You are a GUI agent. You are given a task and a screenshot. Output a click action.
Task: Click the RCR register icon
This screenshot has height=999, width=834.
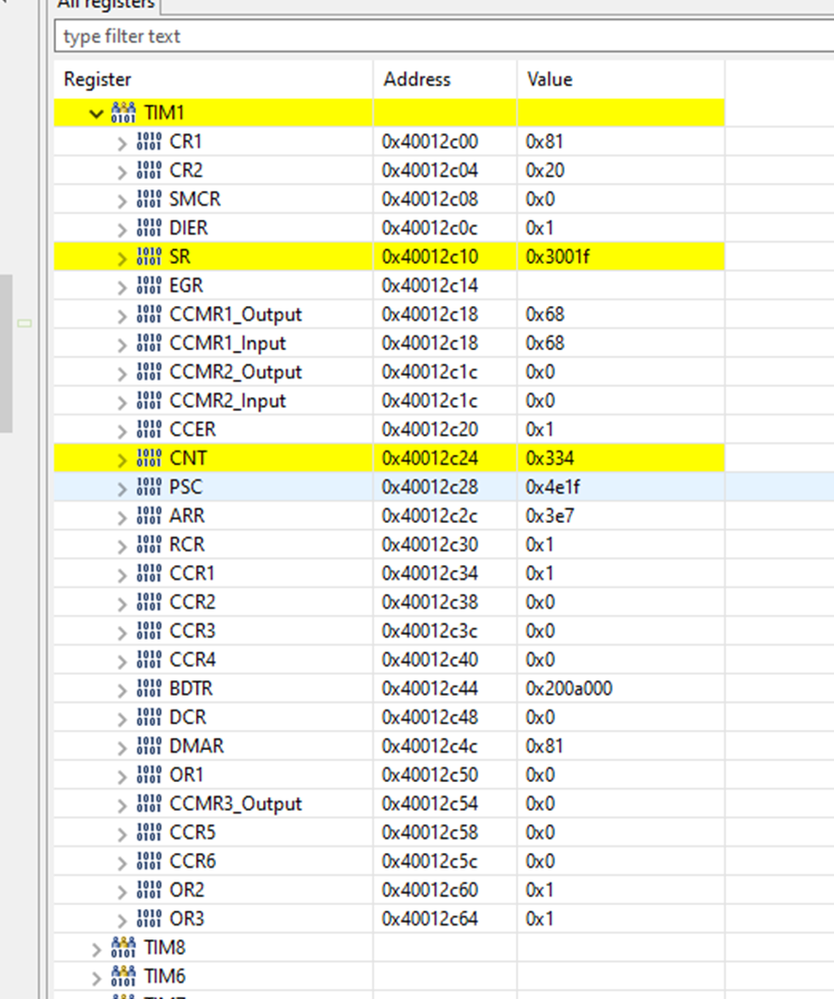(x=148, y=544)
